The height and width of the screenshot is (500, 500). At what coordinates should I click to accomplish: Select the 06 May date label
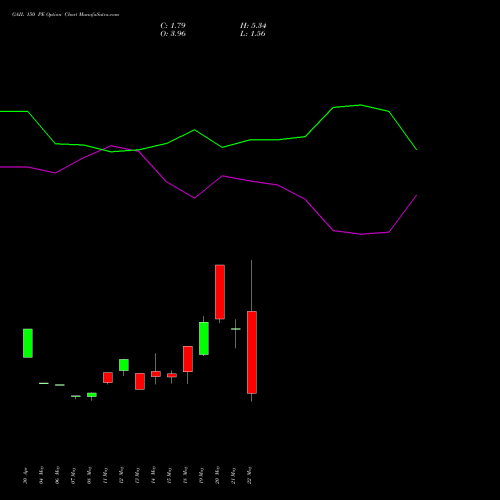(x=58, y=475)
